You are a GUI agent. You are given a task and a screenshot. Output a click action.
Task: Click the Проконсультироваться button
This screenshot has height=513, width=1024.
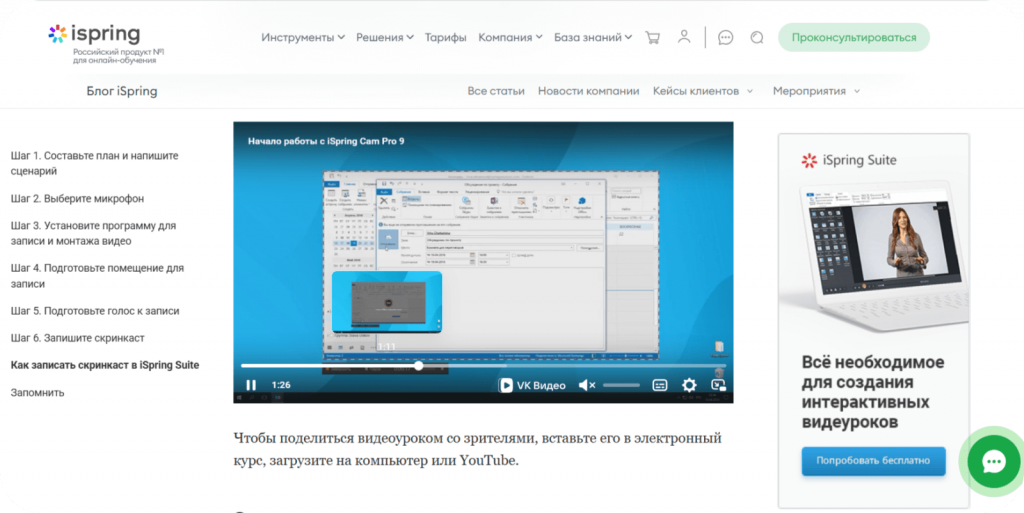click(x=853, y=37)
